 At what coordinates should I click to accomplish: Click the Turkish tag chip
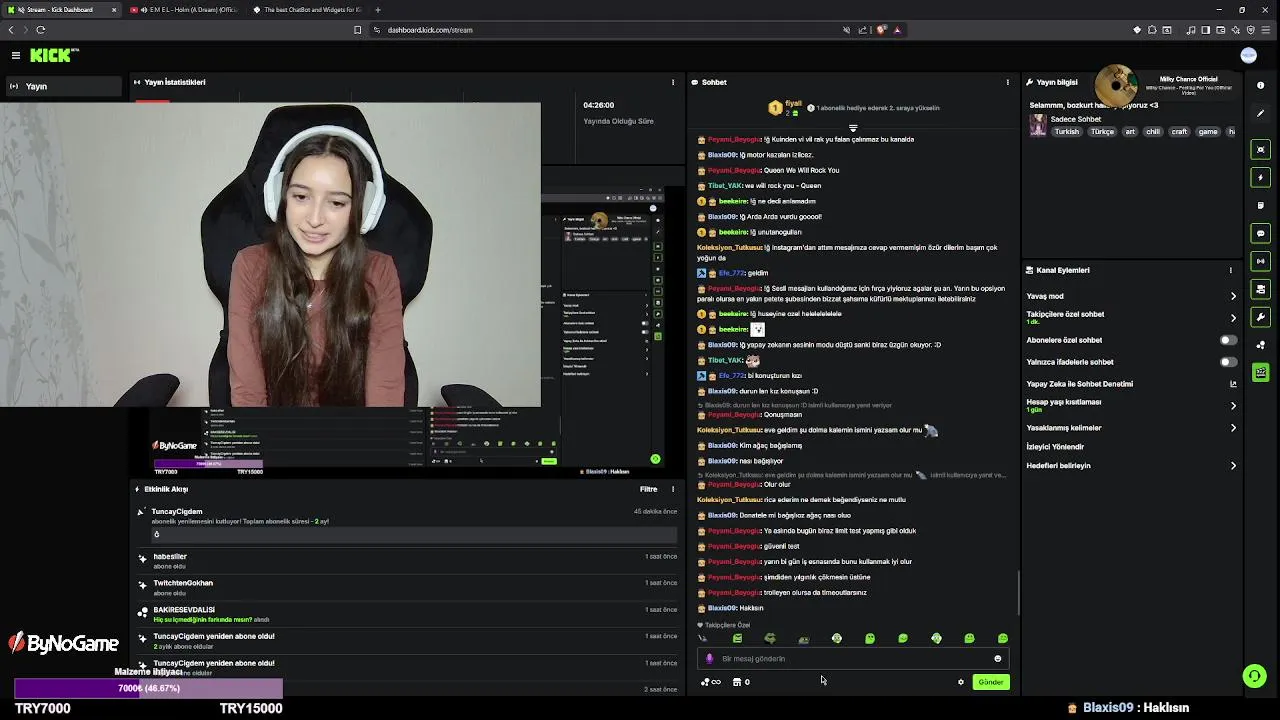tap(1067, 132)
